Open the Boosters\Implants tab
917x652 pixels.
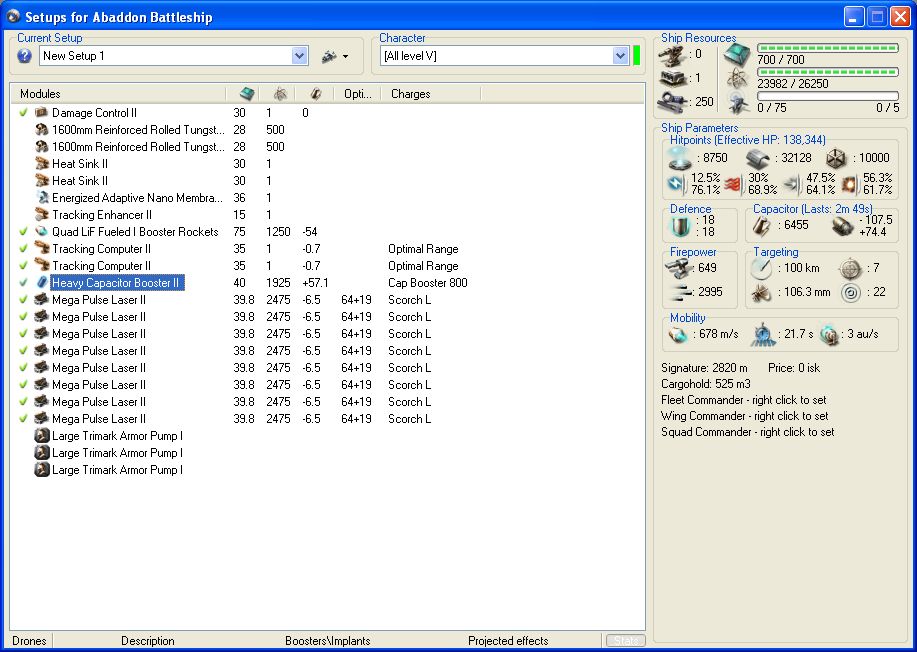pyautogui.click(x=327, y=641)
